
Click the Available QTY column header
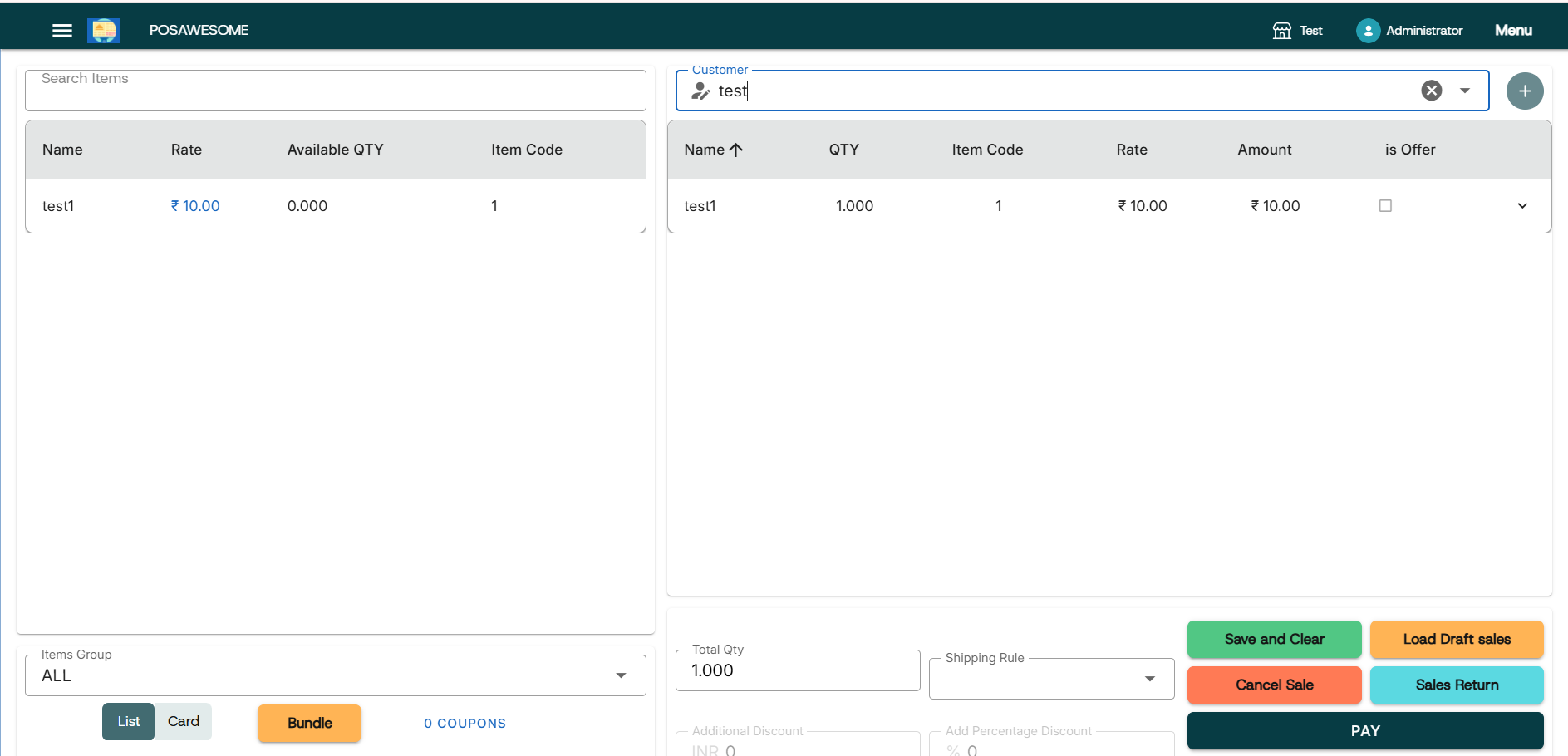coord(336,150)
